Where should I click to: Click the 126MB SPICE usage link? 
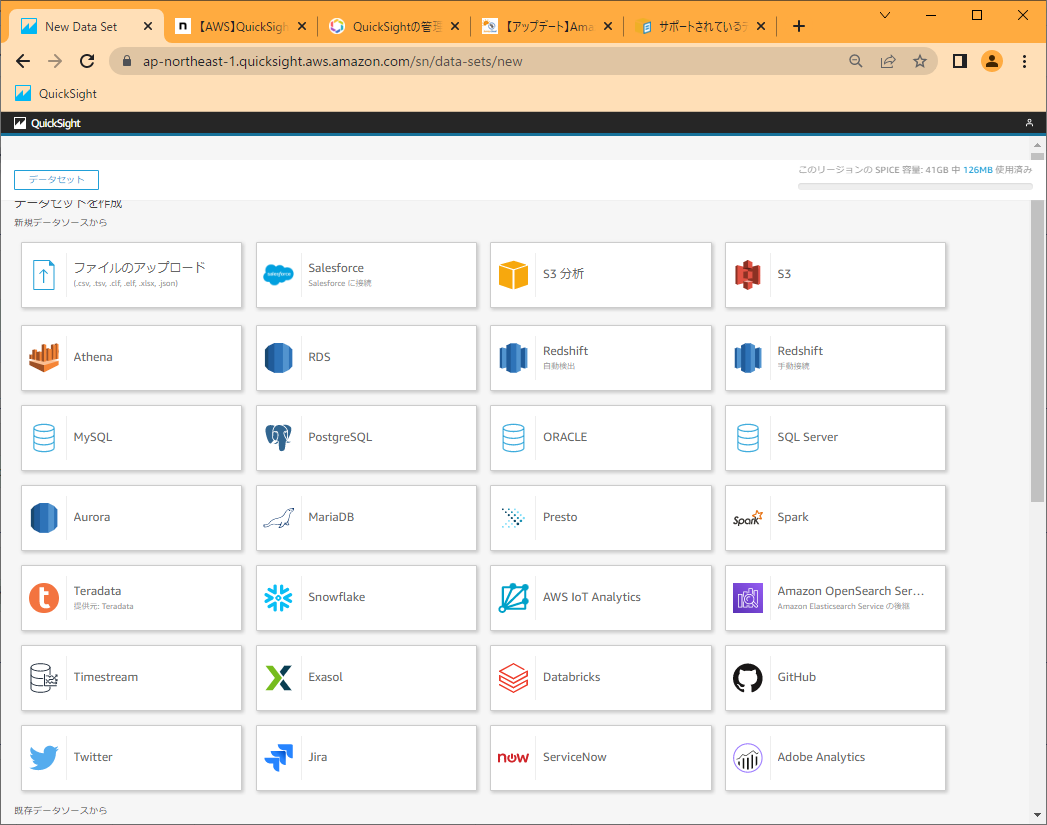tap(978, 170)
